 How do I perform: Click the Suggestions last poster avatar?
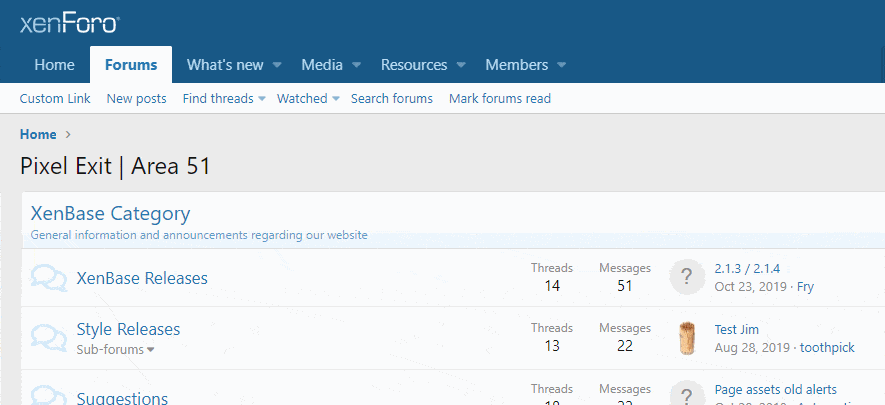click(687, 395)
